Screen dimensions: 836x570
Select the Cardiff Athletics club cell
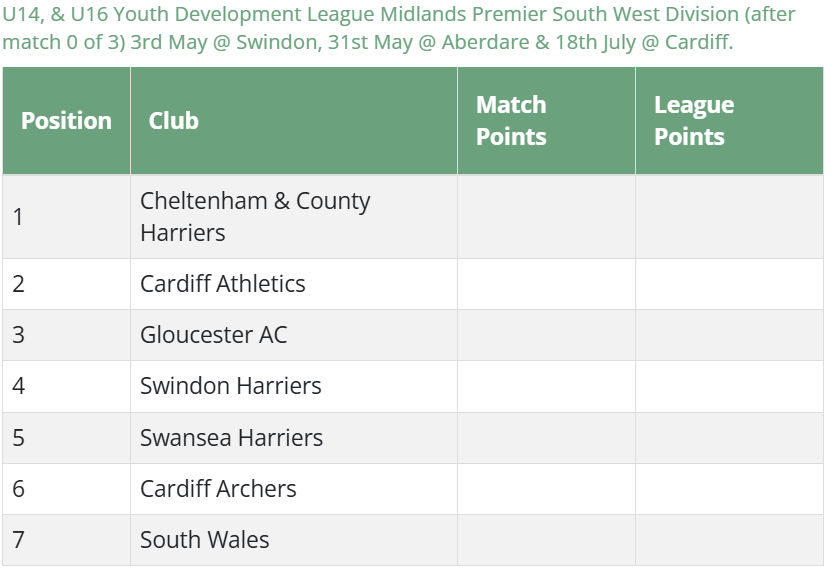click(223, 284)
